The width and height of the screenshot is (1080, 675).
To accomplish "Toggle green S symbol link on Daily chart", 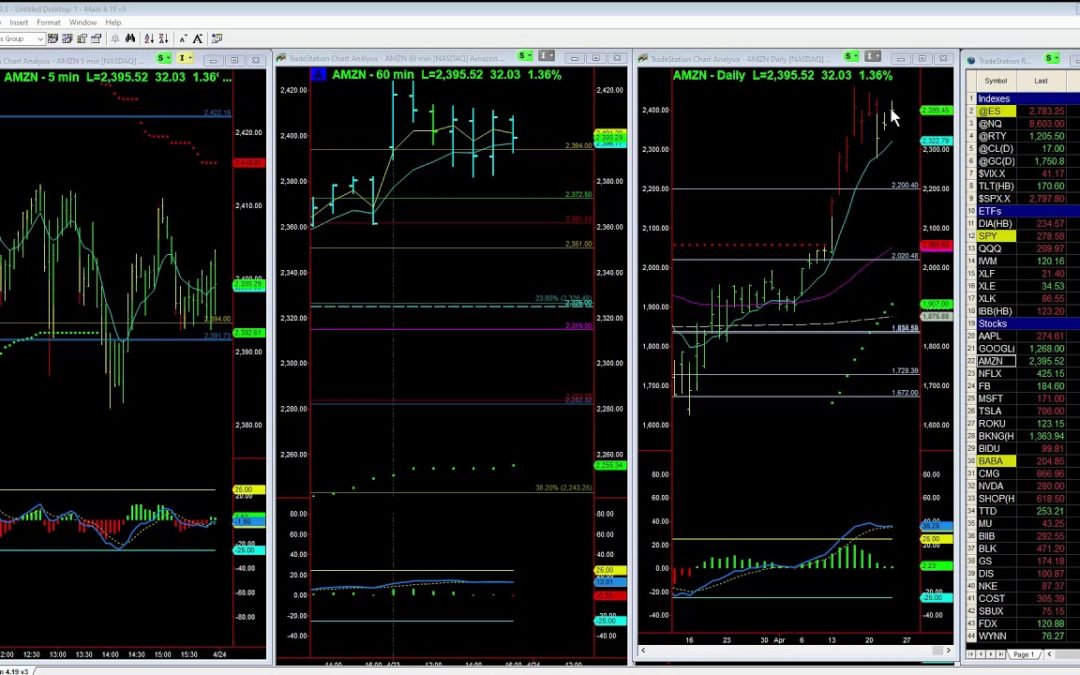I will pos(851,56).
